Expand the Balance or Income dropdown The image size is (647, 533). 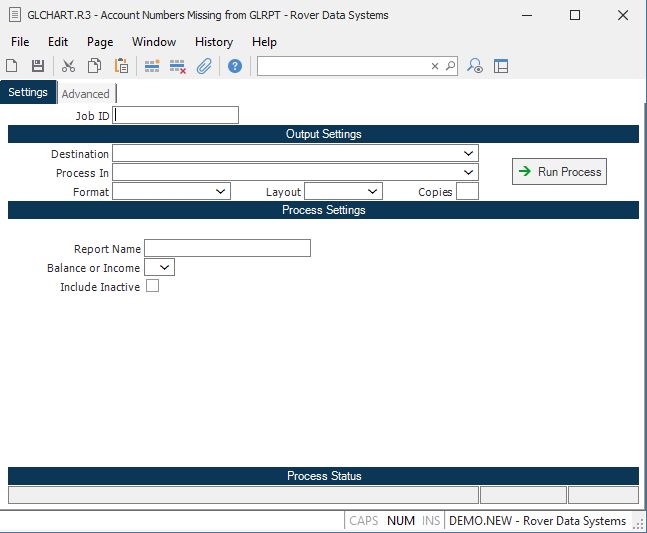click(x=165, y=267)
